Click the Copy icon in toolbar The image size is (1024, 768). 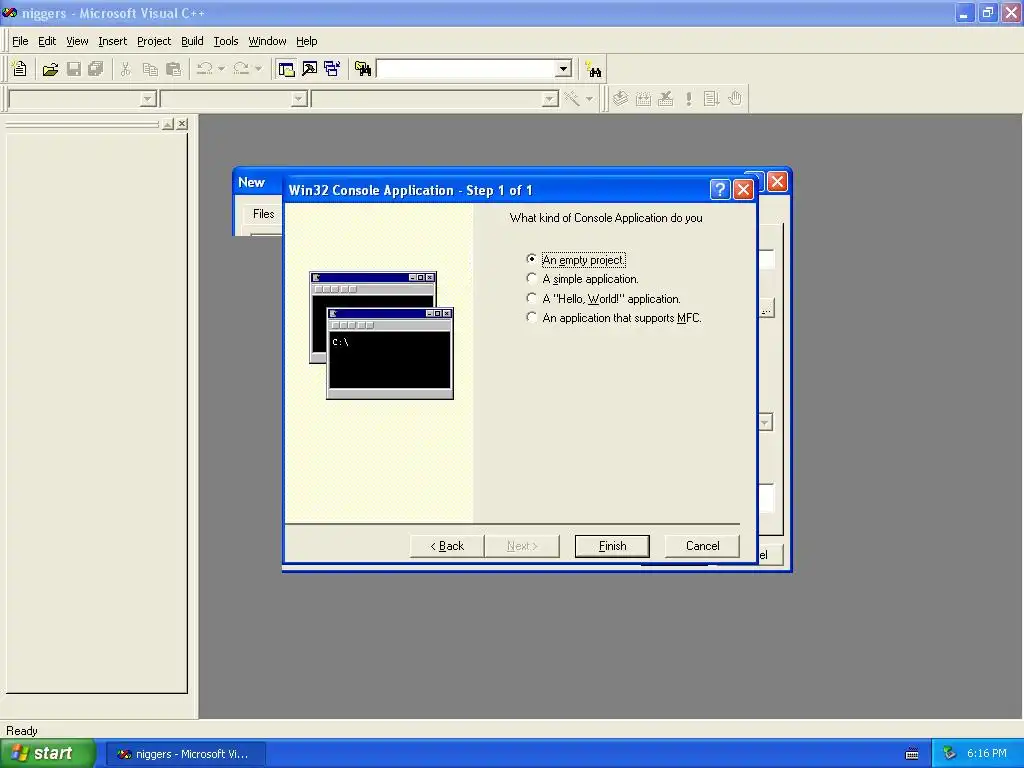[x=150, y=69]
